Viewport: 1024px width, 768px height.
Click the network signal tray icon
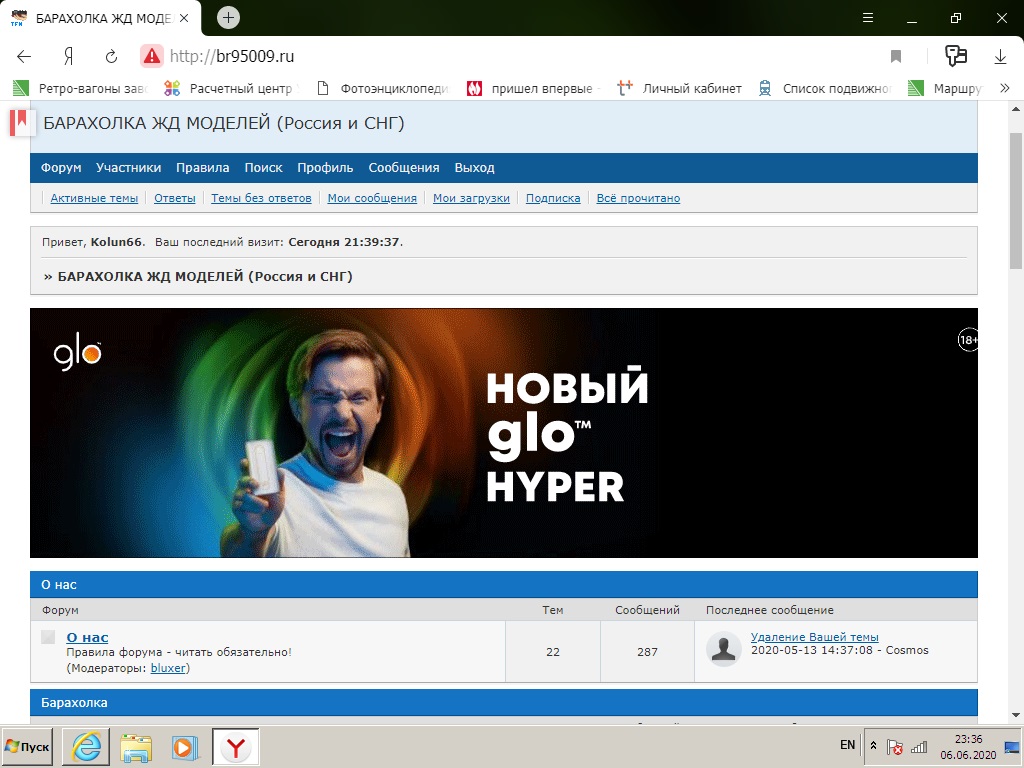click(x=919, y=746)
